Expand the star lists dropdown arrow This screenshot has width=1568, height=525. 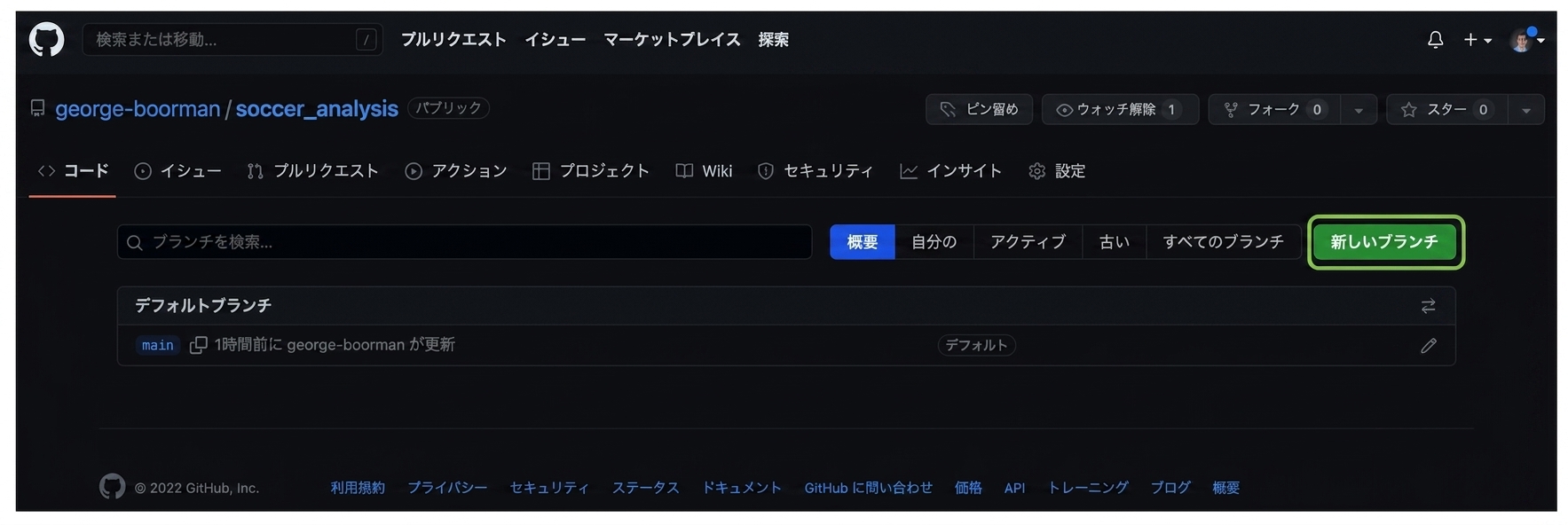[x=1526, y=110]
